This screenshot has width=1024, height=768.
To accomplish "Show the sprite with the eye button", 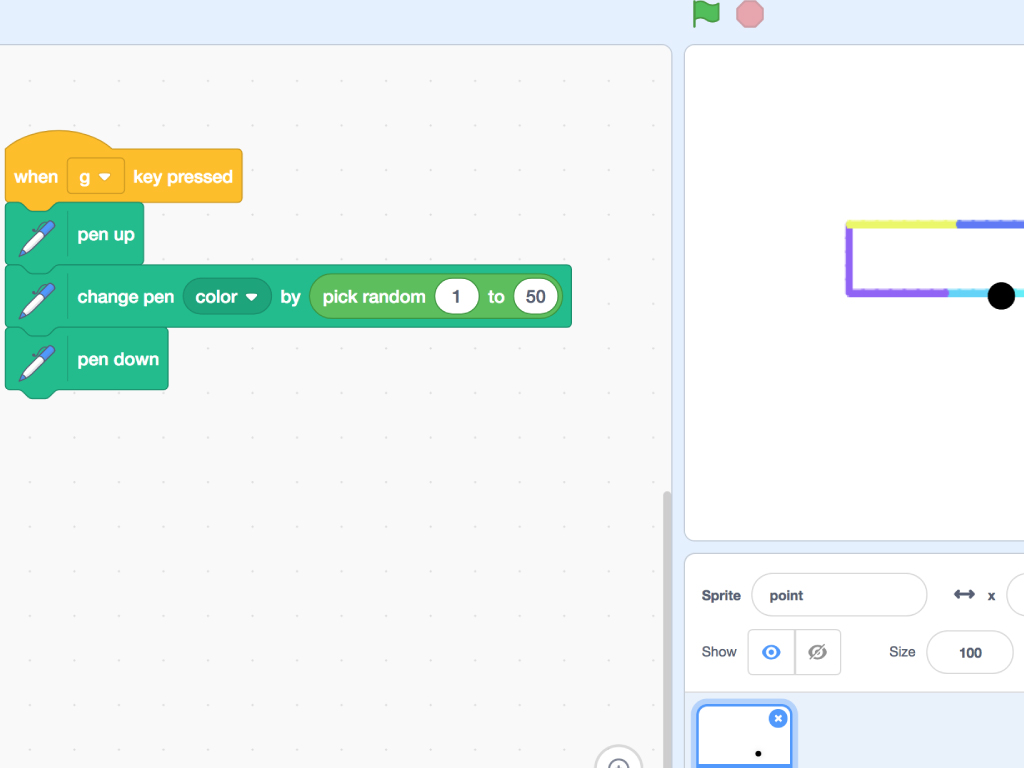I will (x=771, y=652).
